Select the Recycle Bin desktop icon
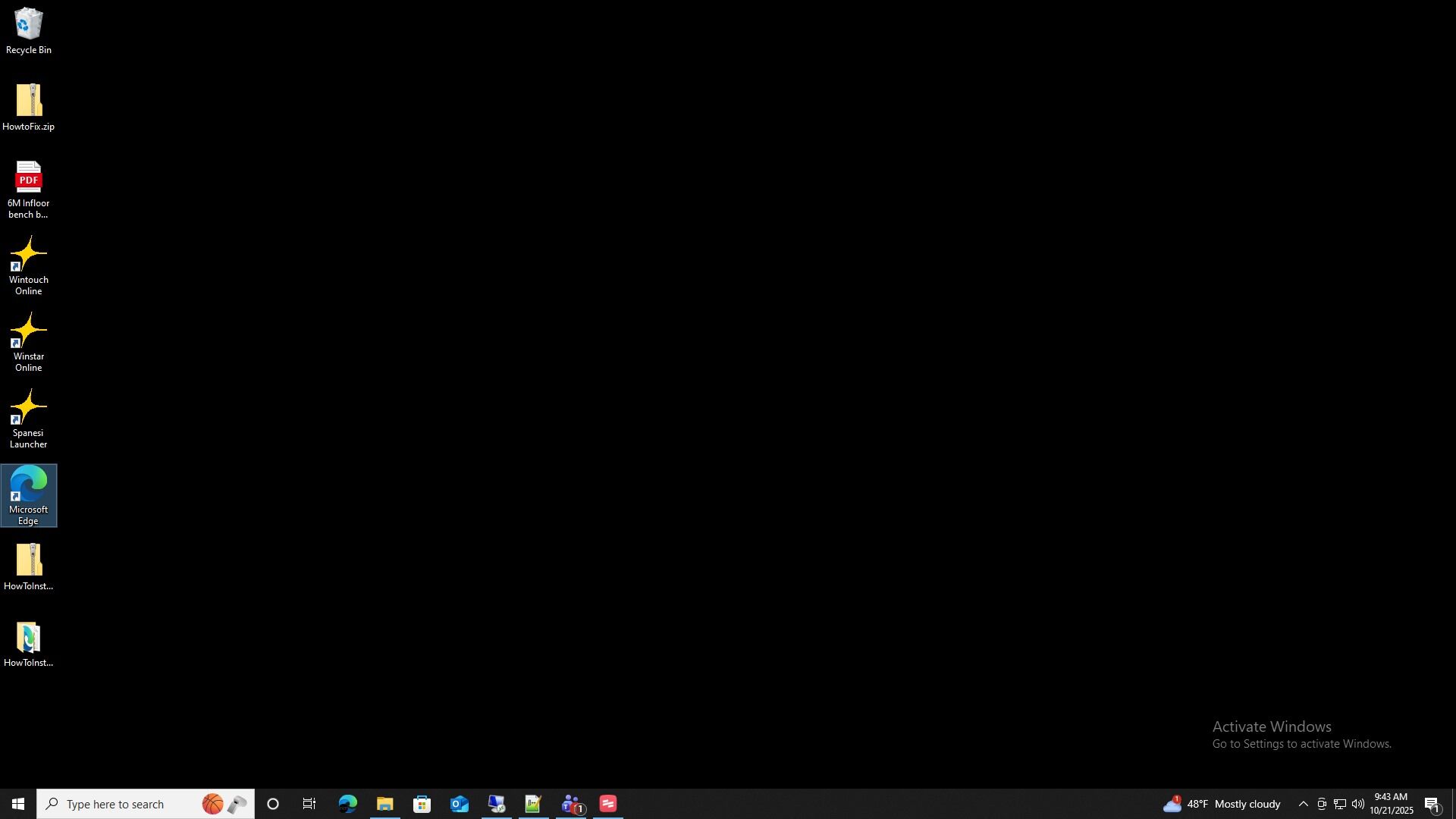The width and height of the screenshot is (1456, 819). (28, 31)
